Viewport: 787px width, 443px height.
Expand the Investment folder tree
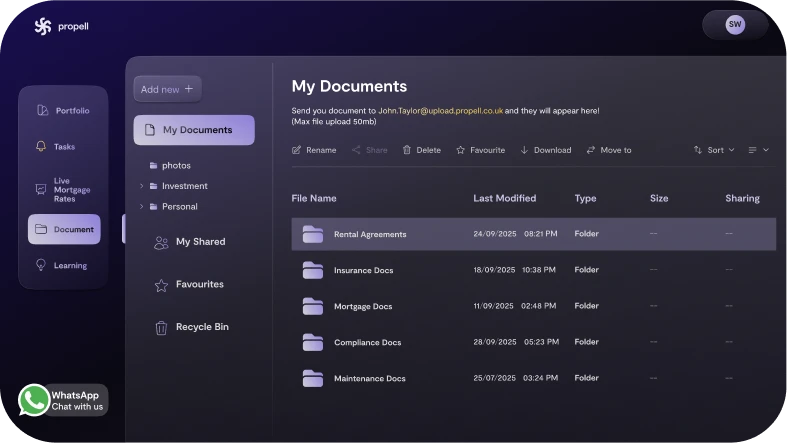[141, 186]
